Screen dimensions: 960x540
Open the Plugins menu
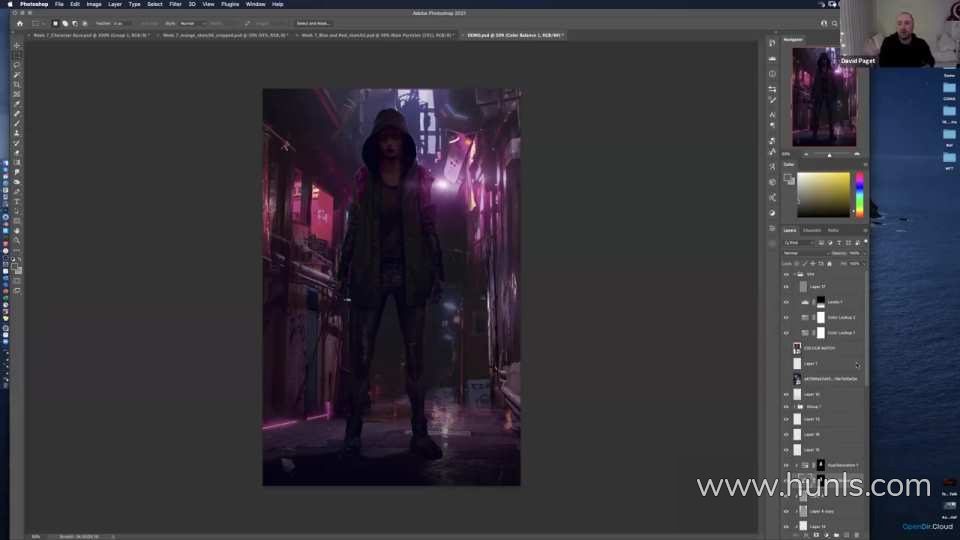[x=230, y=4]
